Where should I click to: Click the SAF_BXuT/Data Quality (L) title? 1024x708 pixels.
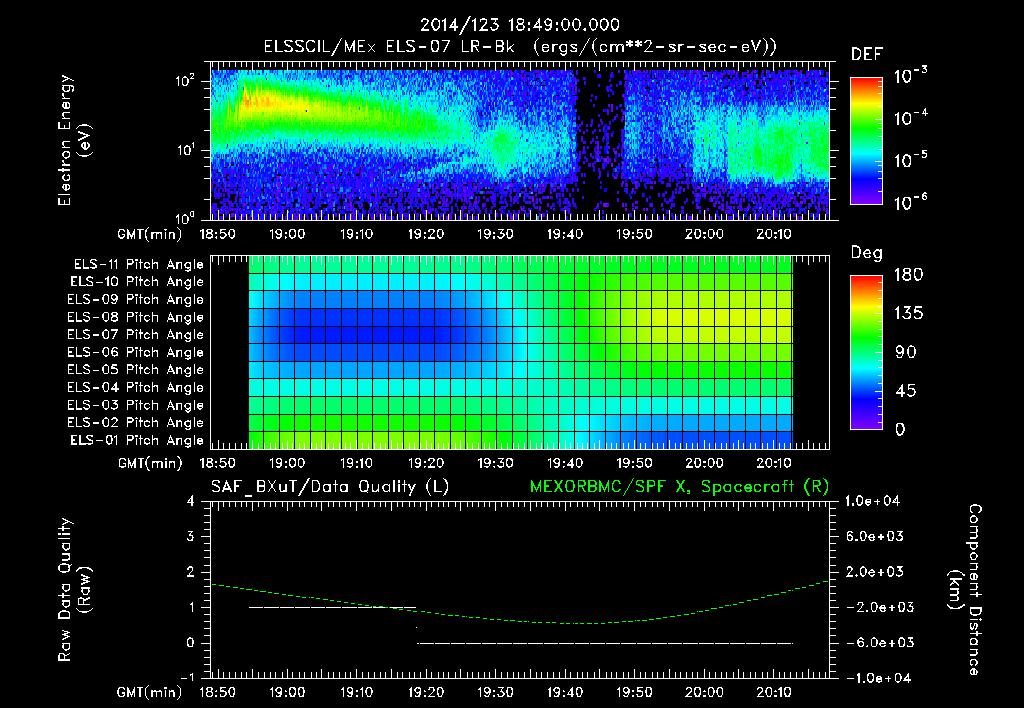(330, 487)
